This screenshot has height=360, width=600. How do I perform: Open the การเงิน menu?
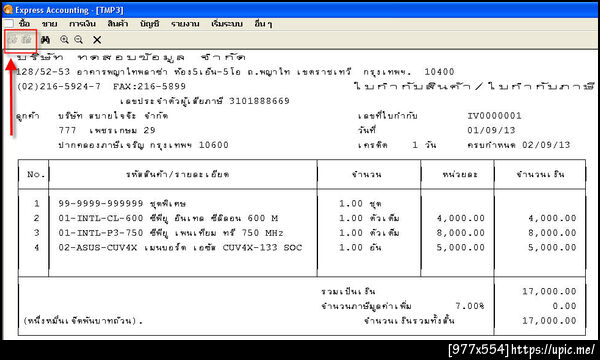82,24
